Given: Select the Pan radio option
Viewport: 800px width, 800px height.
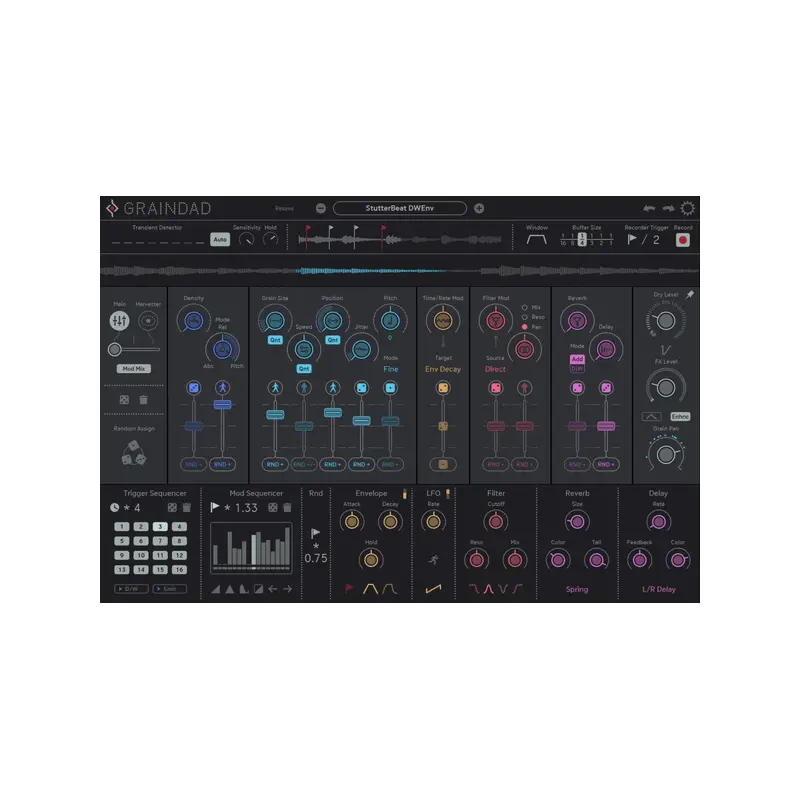Looking at the screenshot, I should [524, 327].
